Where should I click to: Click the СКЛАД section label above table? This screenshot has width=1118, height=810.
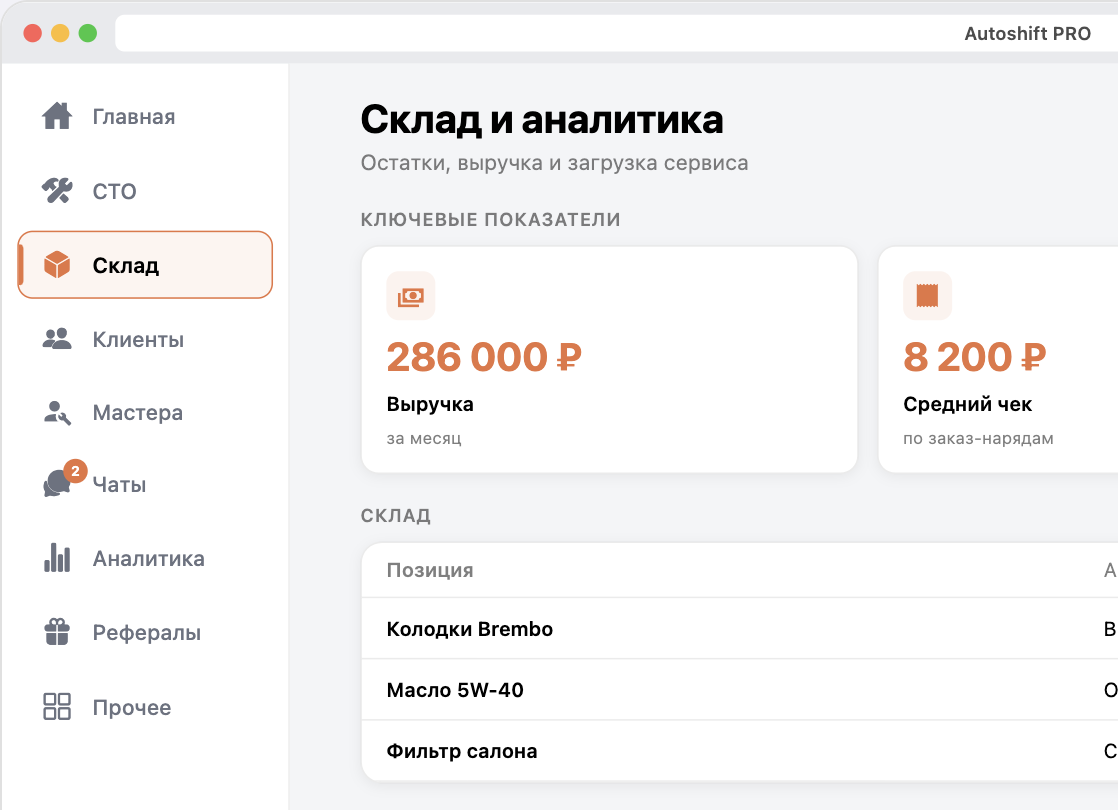(396, 516)
